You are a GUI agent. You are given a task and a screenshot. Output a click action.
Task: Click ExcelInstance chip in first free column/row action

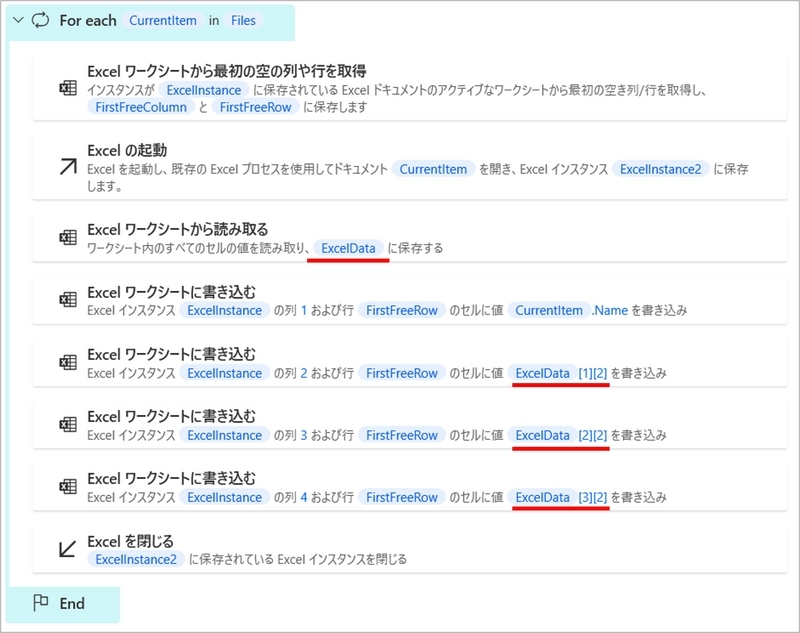pos(204,90)
